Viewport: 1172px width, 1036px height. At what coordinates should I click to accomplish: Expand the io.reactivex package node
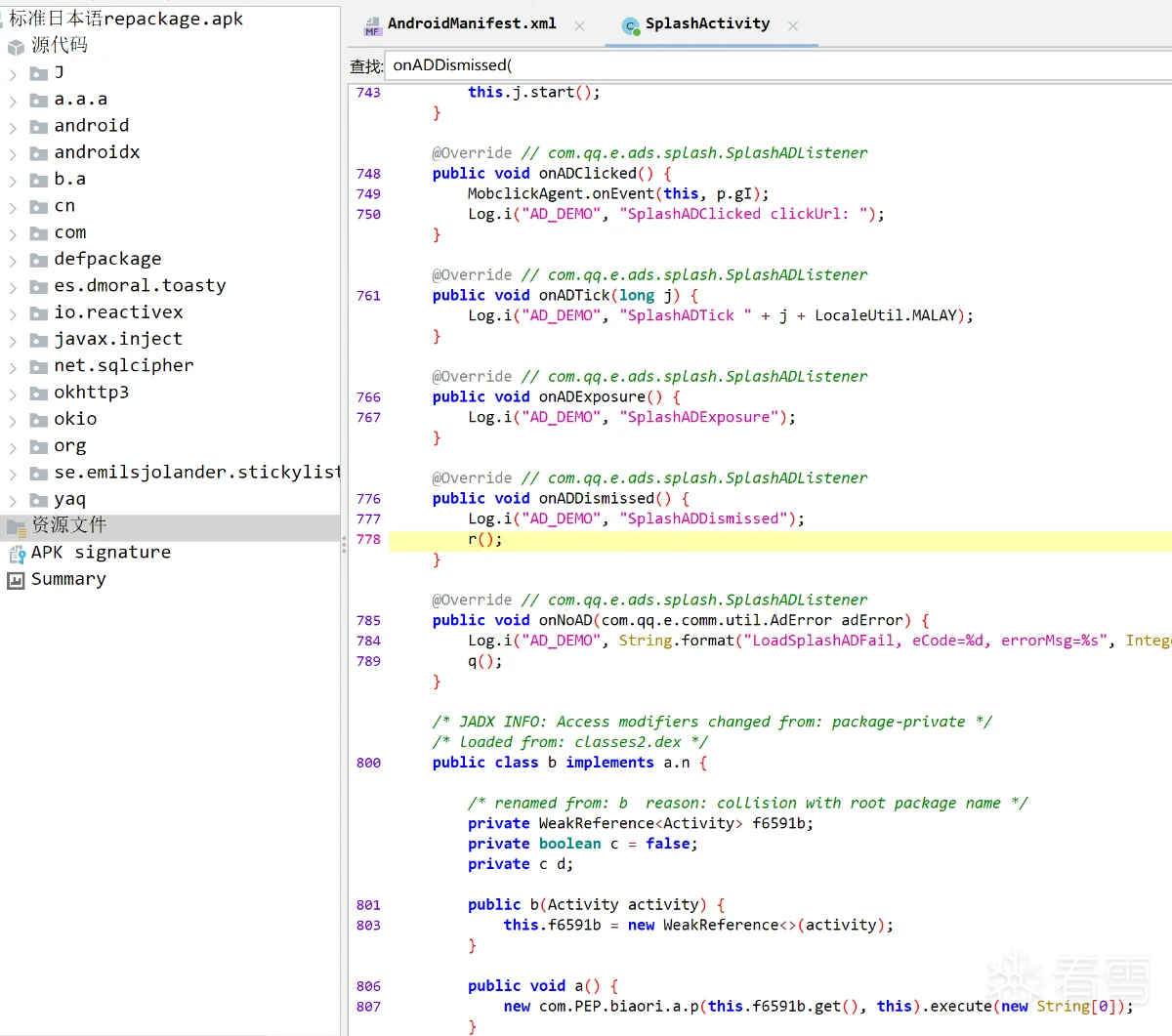coord(13,314)
